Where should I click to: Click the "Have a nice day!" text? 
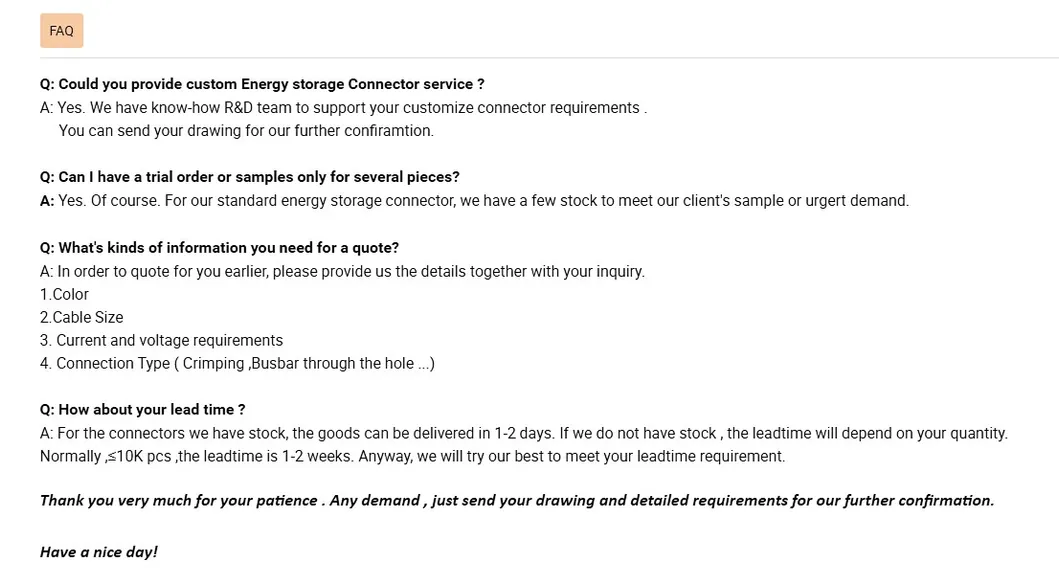pyautogui.click(x=98, y=552)
